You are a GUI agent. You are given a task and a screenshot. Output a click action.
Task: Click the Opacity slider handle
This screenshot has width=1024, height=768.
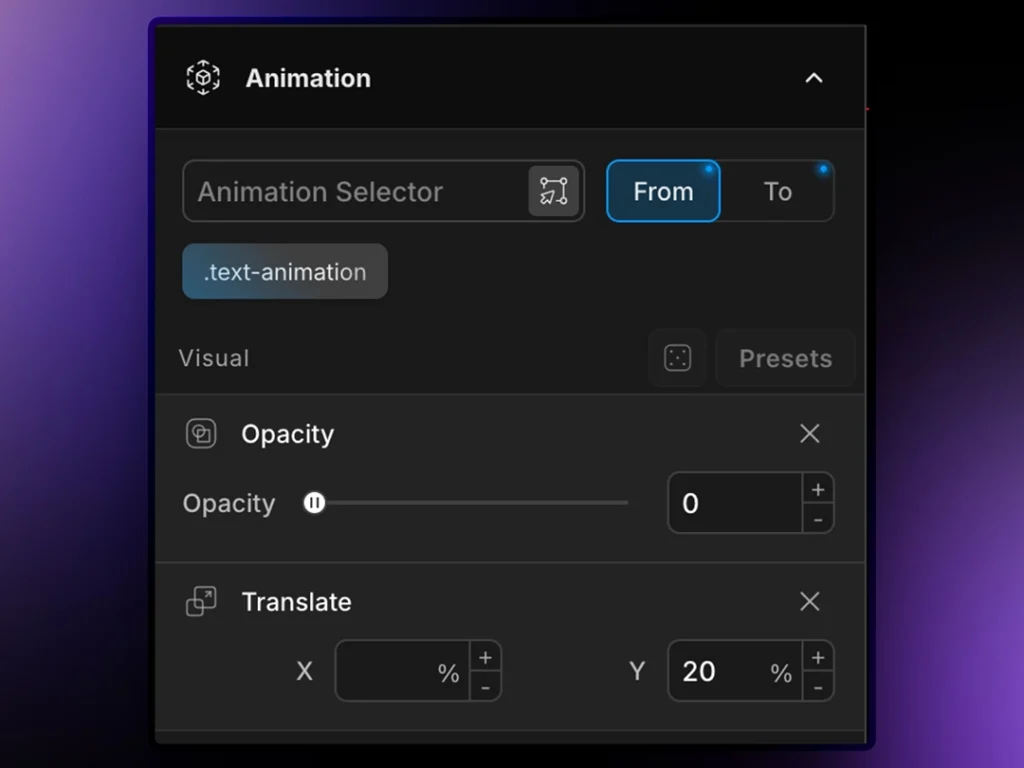point(314,503)
